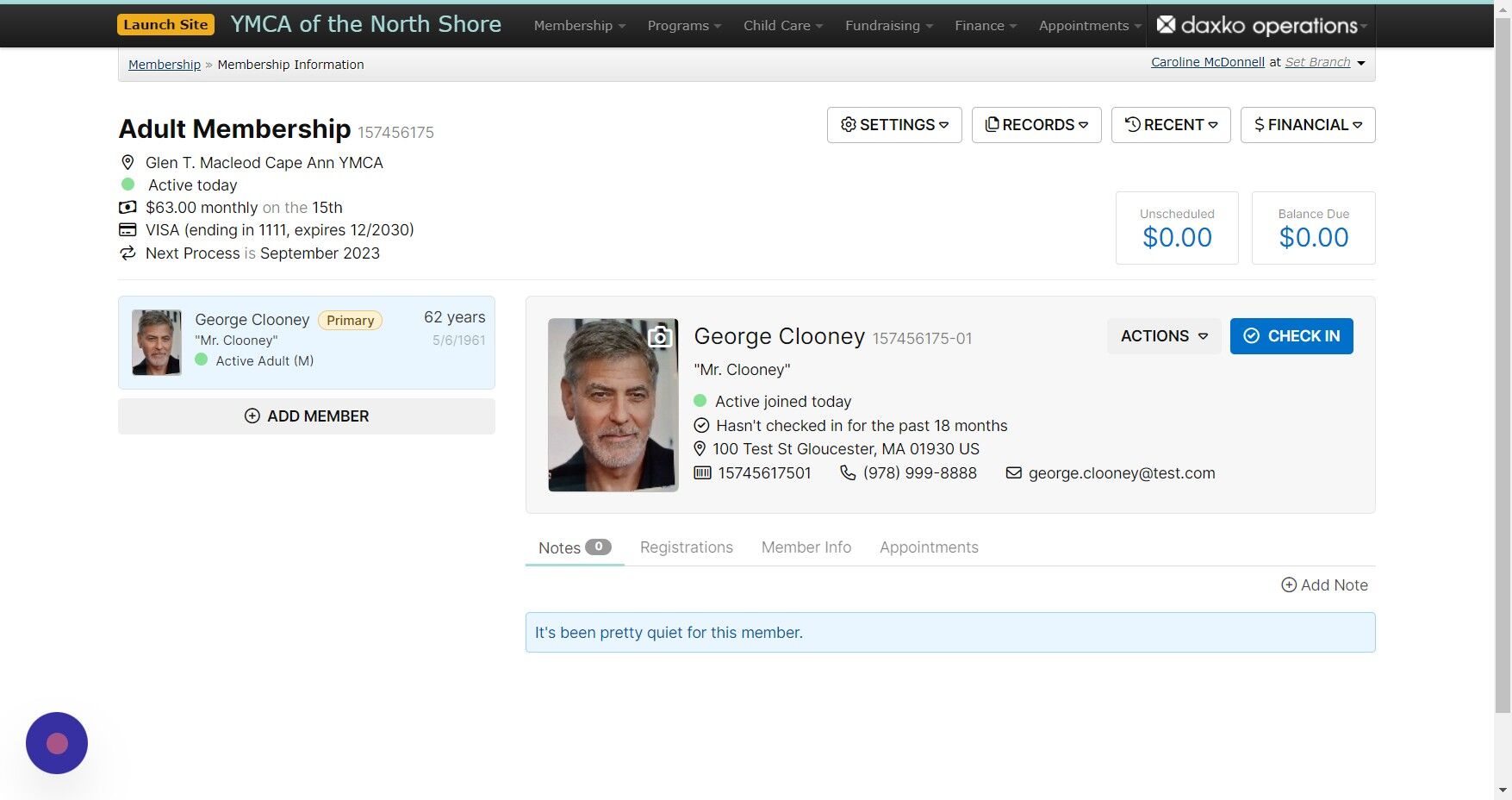Open the Caroline McDonnell profile link

click(1207, 61)
